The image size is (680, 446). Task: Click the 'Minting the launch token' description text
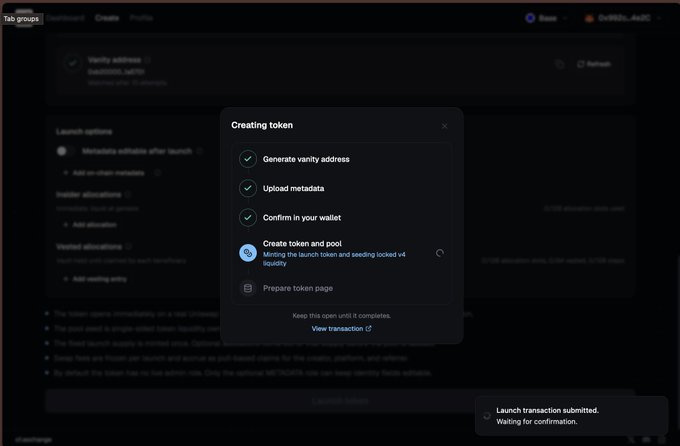pyautogui.click(x=334, y=259)
